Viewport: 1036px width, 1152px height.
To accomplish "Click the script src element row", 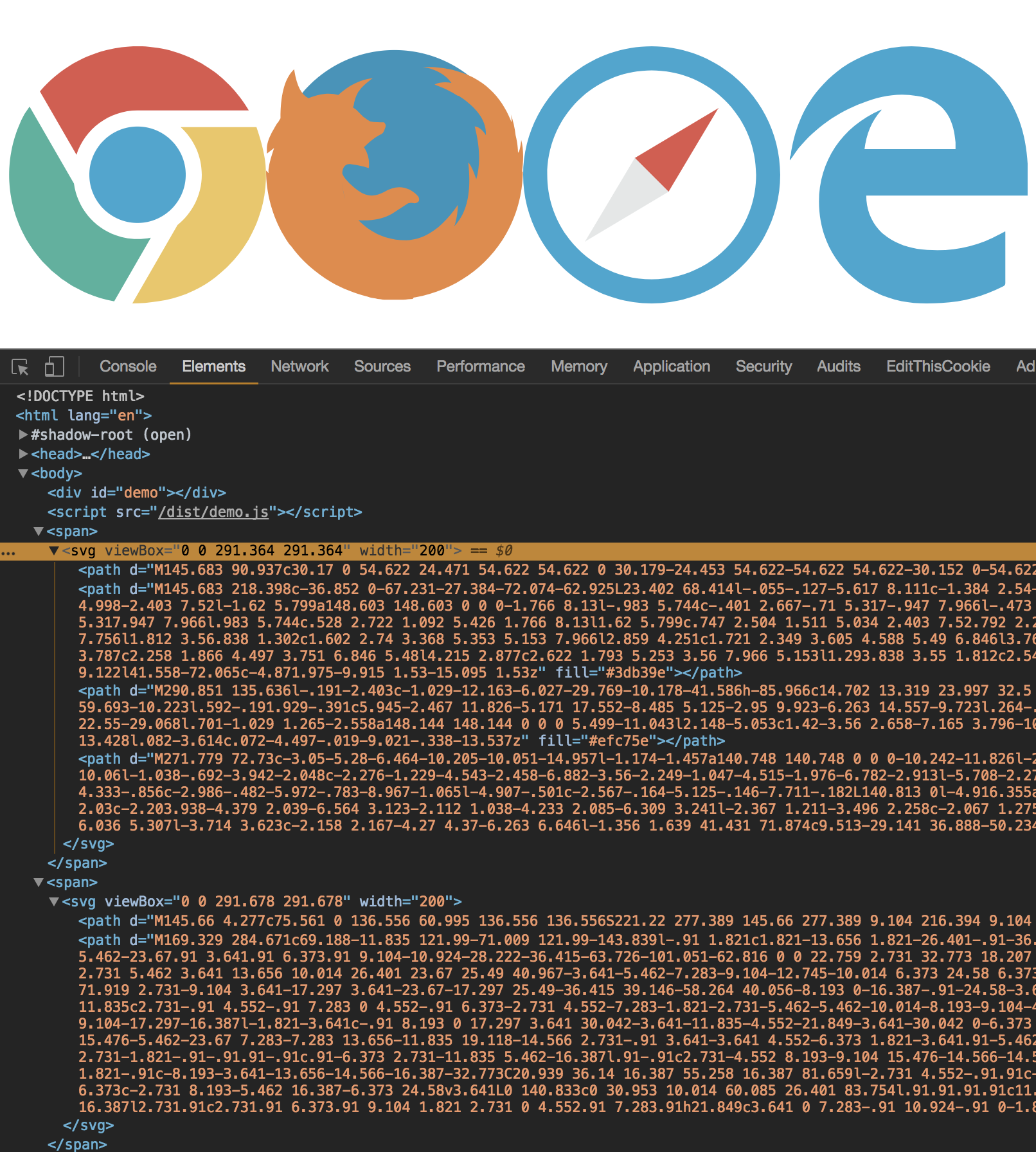I will 205,512.
